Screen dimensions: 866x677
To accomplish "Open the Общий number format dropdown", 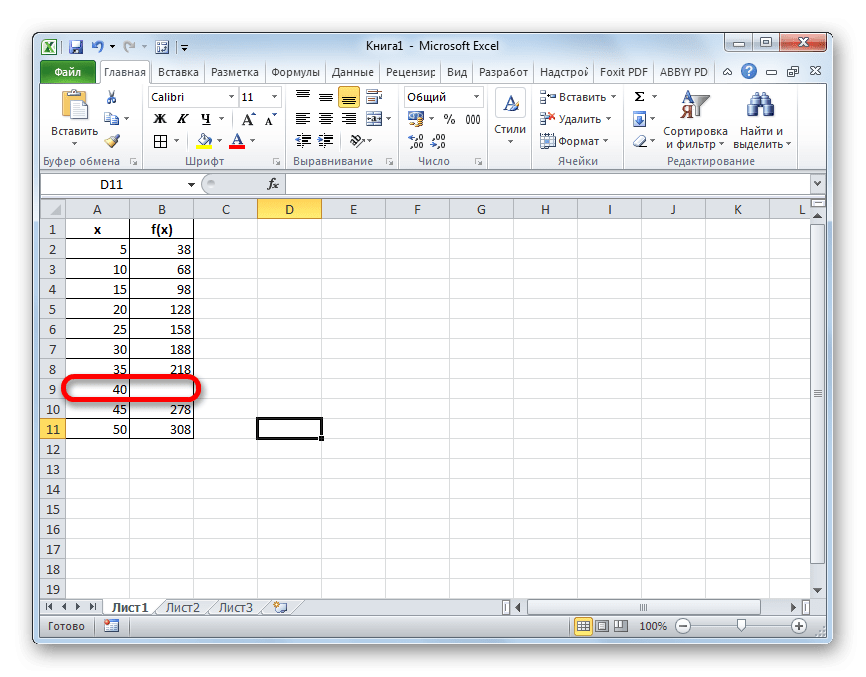I will (476, 97).
